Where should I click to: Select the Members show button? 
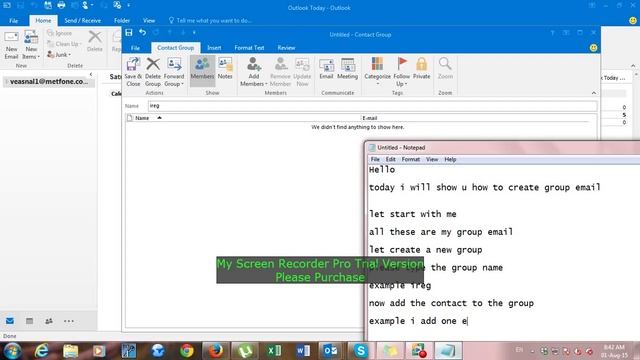pos(202,71)
